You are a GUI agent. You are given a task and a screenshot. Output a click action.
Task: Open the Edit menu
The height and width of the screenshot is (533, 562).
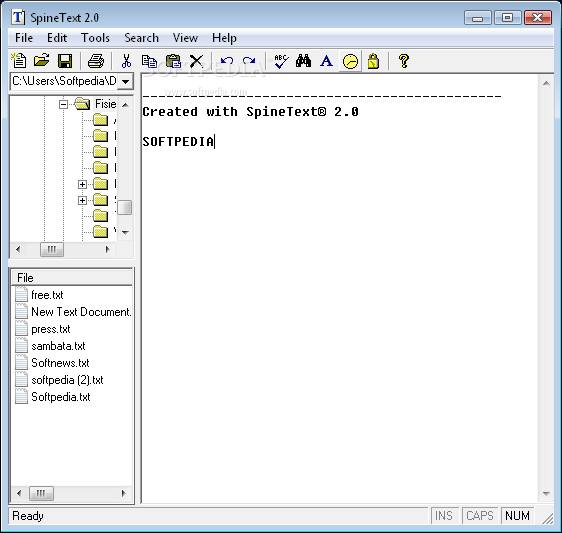[57, 38]
